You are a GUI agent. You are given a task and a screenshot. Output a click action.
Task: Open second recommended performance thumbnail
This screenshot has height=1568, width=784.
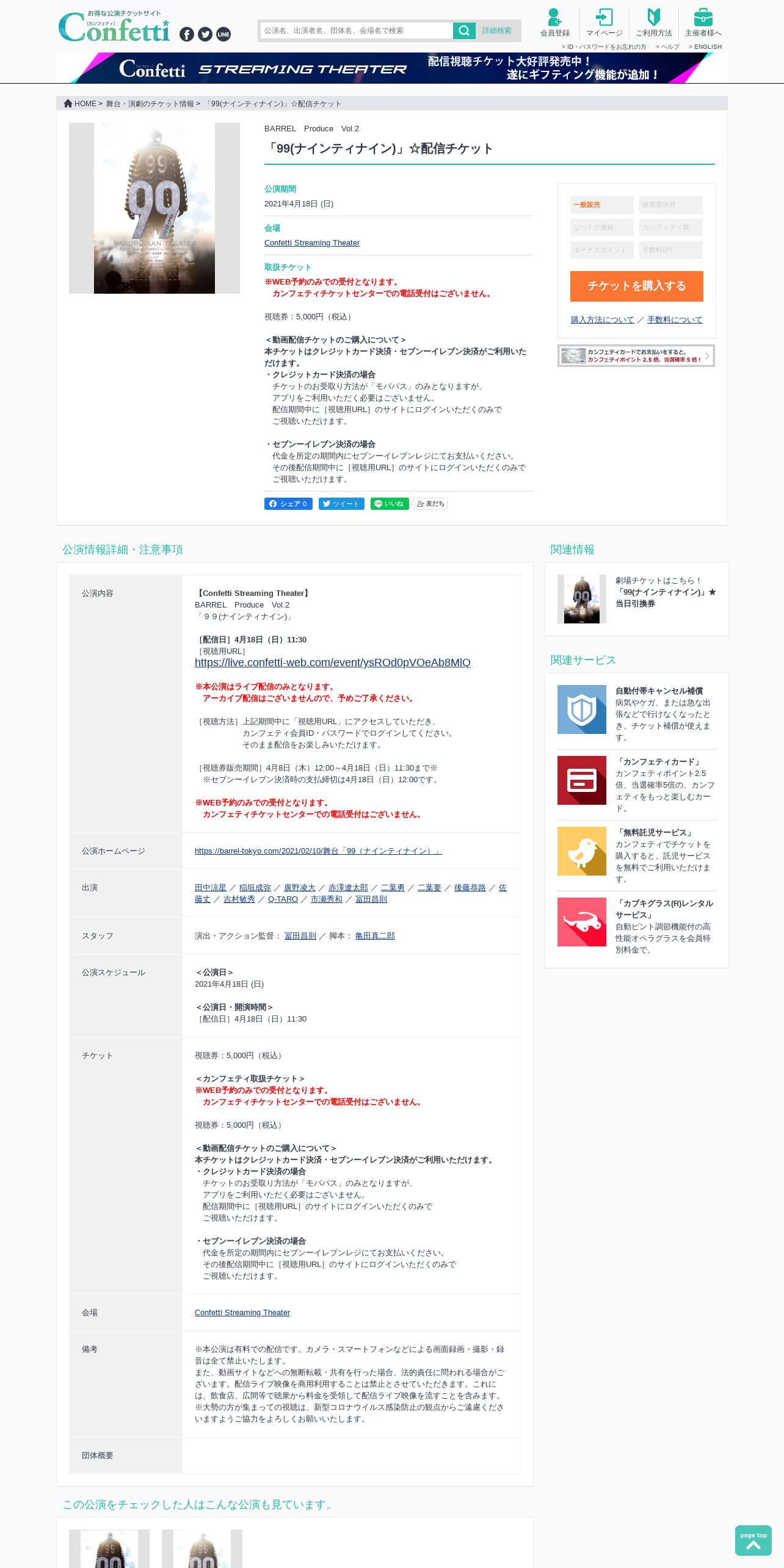click(x=202, y=1548)
